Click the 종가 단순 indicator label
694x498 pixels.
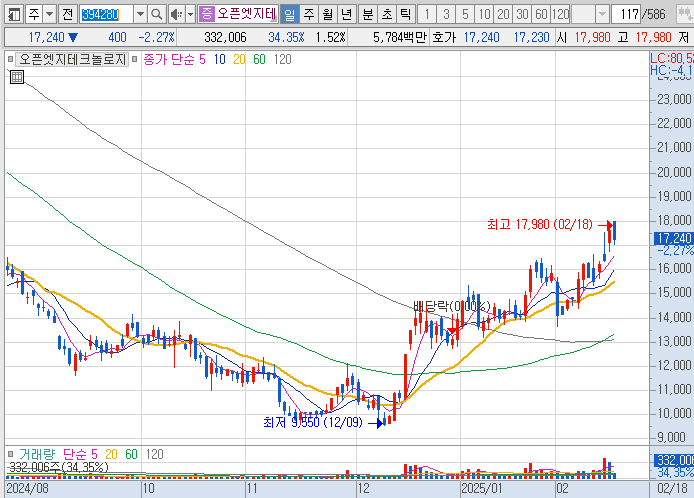169,59
